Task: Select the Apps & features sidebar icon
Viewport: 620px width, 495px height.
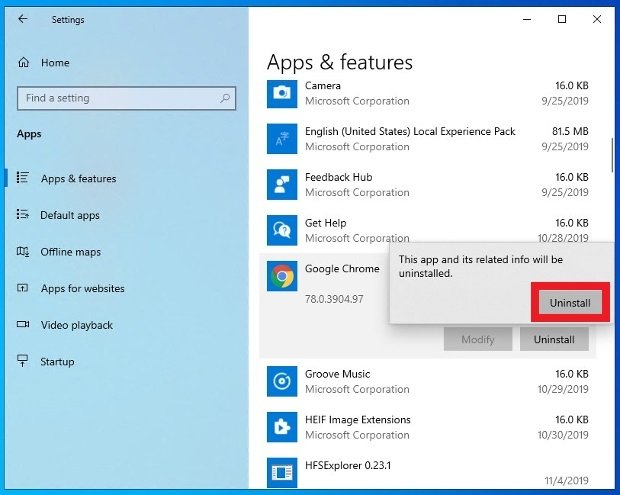Action: 23,178
